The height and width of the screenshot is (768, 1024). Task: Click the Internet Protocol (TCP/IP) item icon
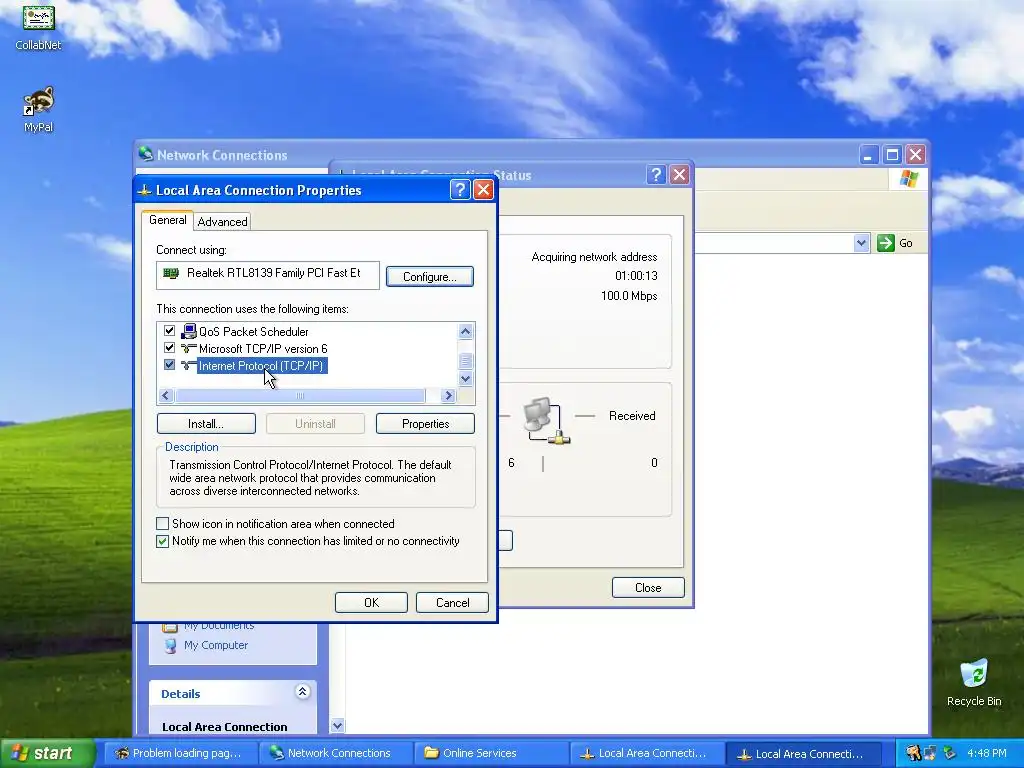[189, 366]
